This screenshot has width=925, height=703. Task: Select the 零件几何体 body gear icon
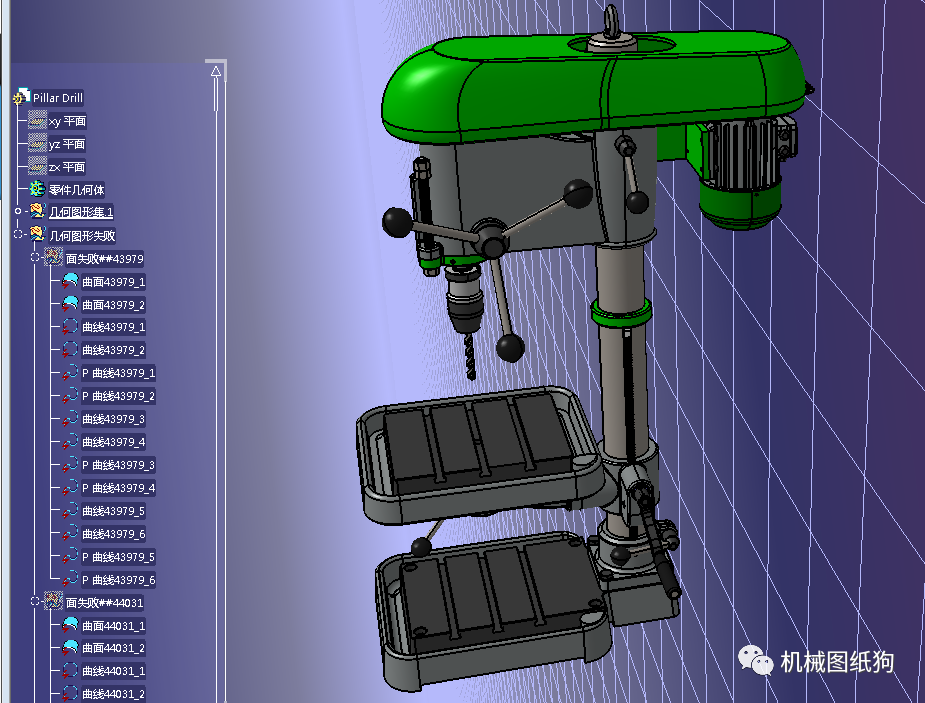pyautogui.click(x=37, y=189)
